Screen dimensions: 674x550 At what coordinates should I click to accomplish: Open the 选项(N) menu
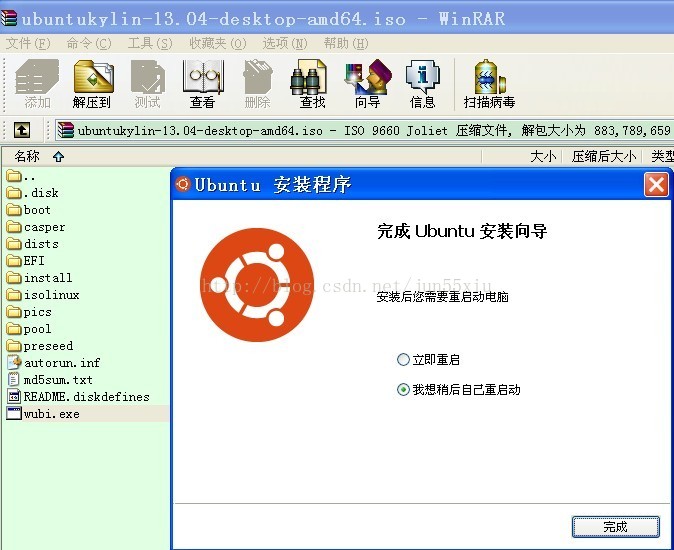[x=285, y=43]
